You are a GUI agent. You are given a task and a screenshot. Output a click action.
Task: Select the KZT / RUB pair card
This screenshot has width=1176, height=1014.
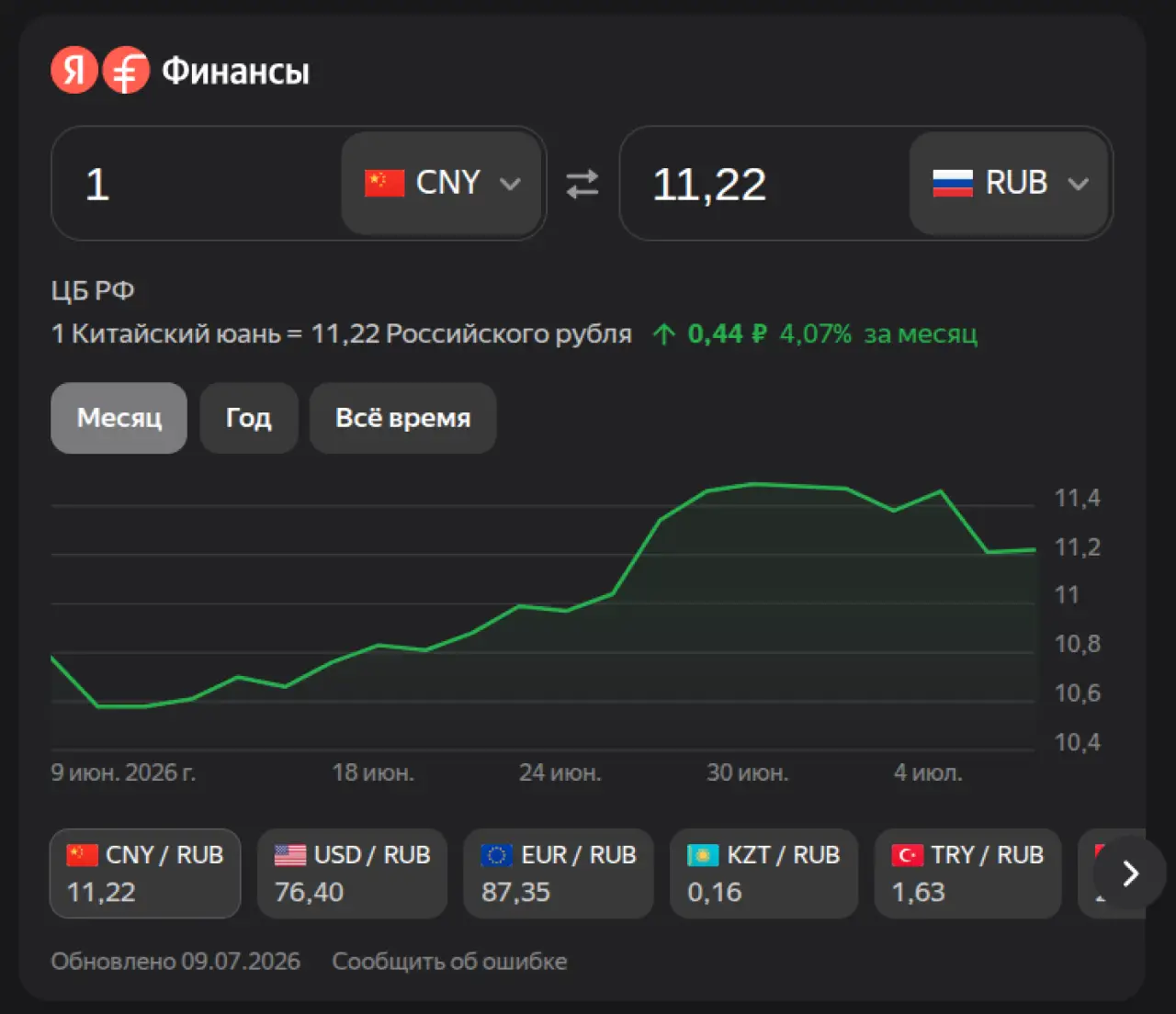763,873
